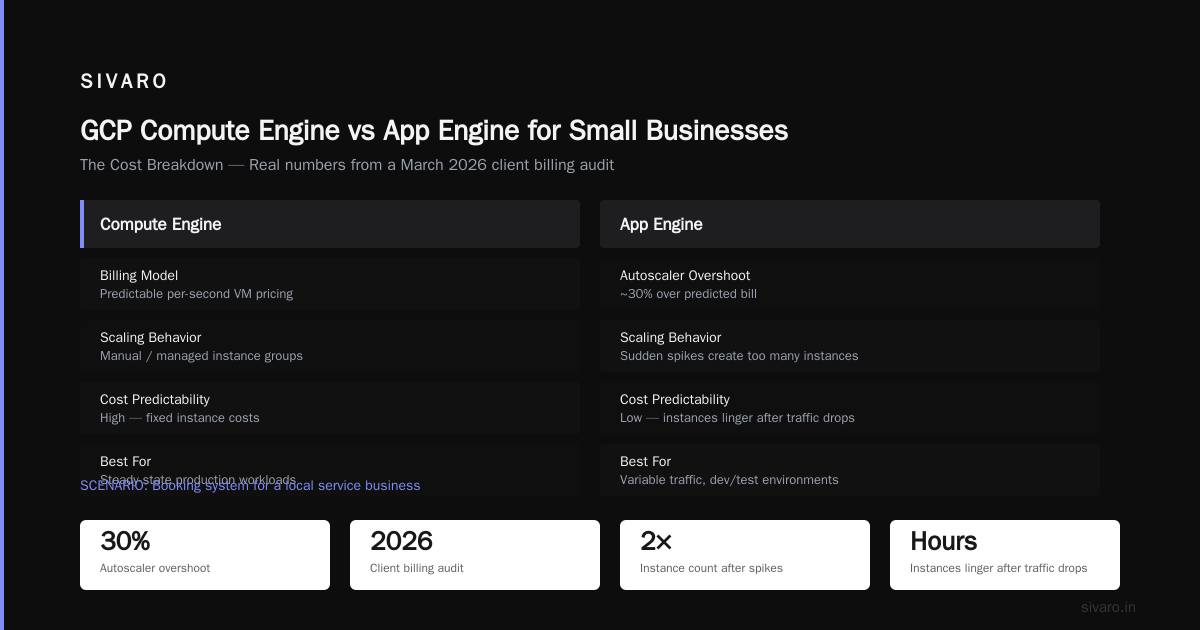Image resolution: width=1200 pixels, height=630 pixels.
Task: Select the Compute Engine column header
Action: pyautogui.click(x=330, y=224)
